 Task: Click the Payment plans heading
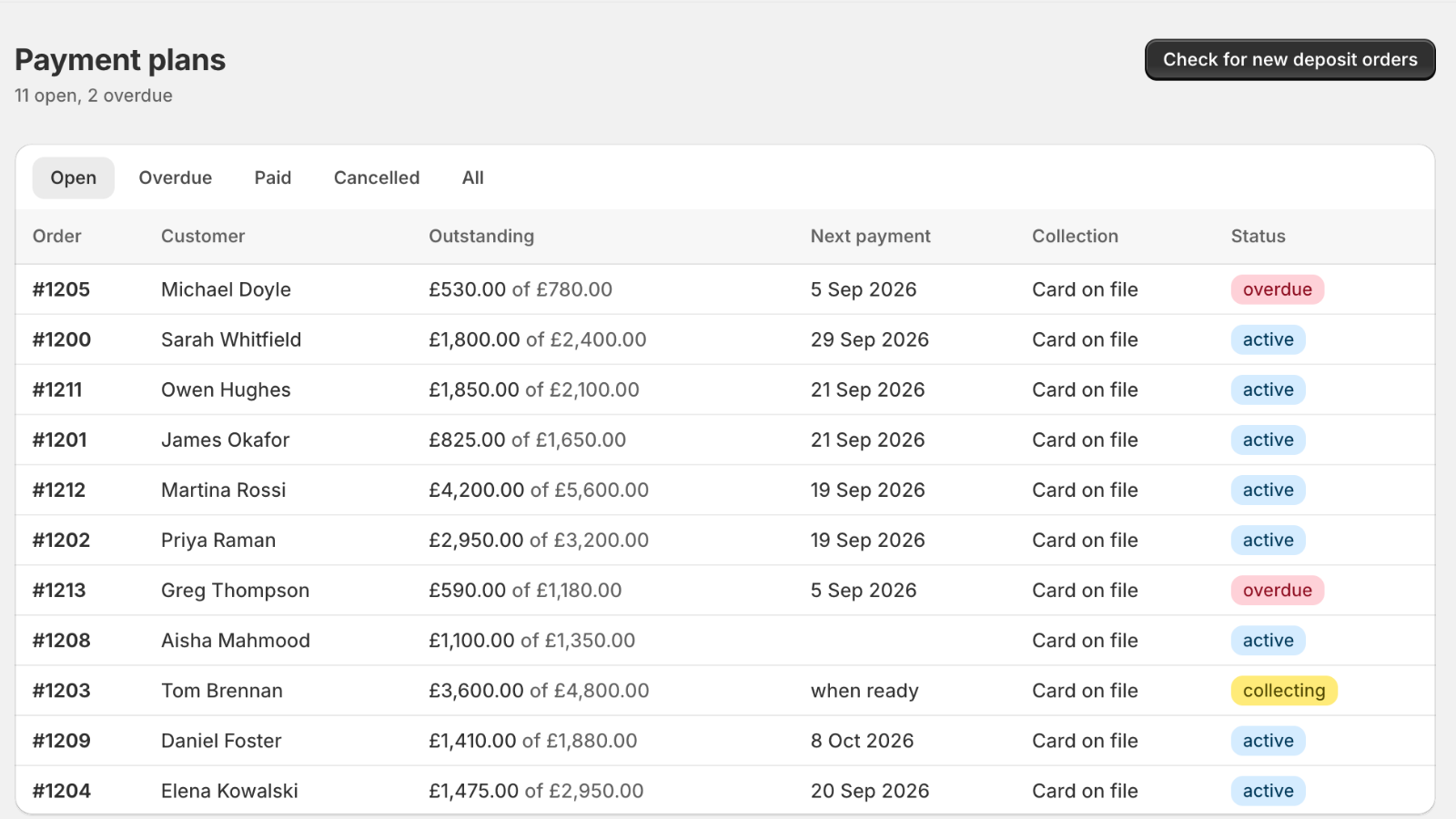120,60
